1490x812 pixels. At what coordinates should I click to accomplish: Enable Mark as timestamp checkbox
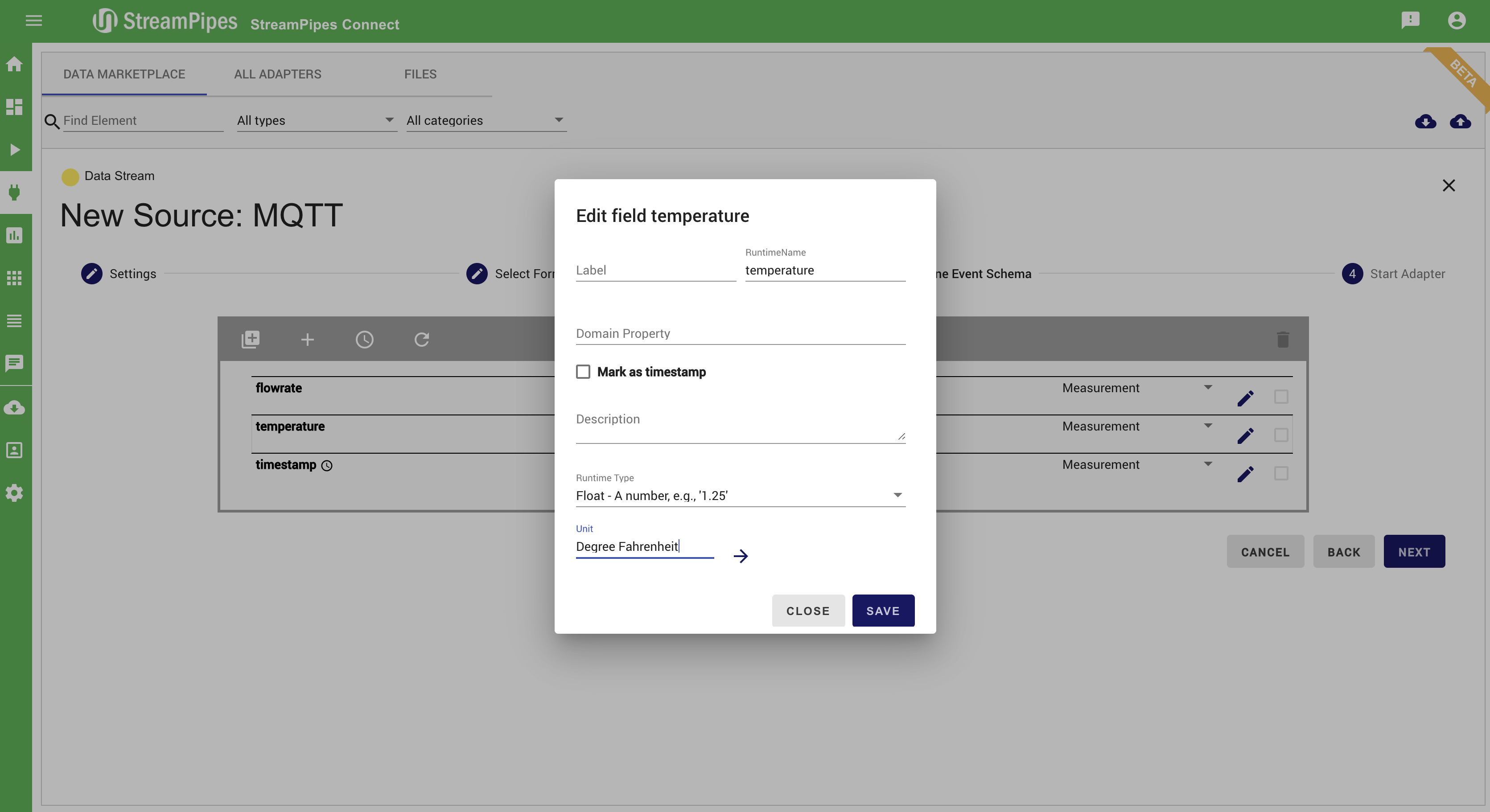click(583, 372)
